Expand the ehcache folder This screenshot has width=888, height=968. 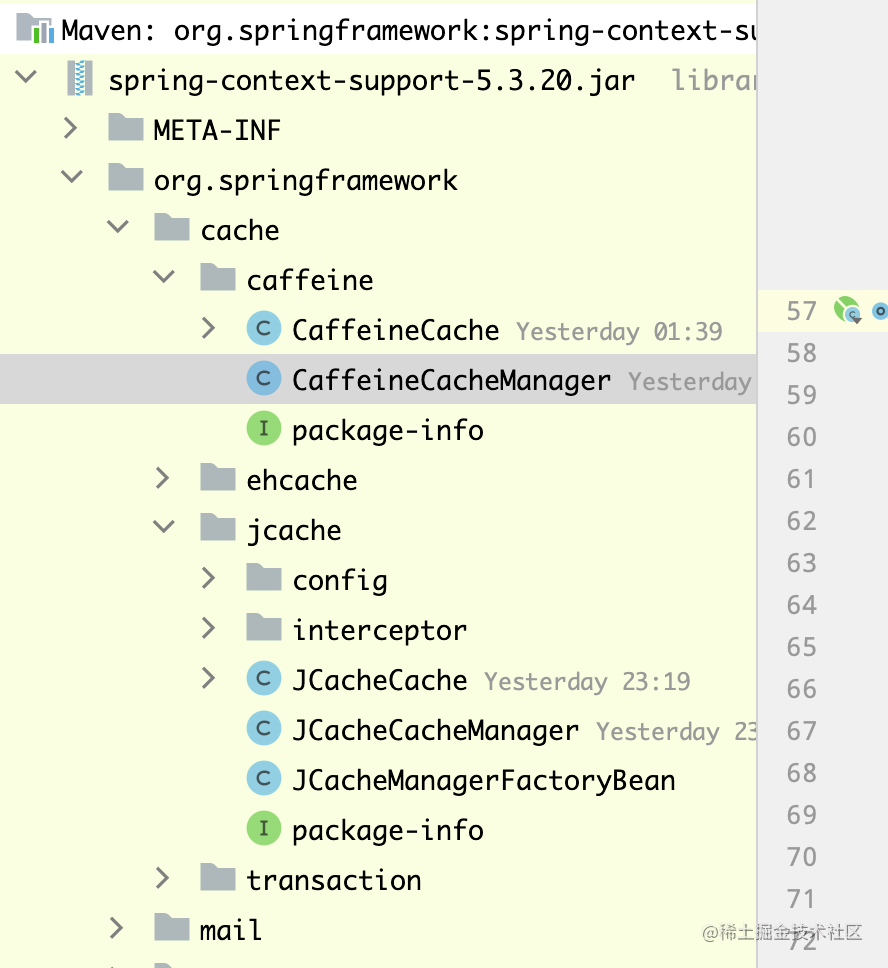coord(163,478)
